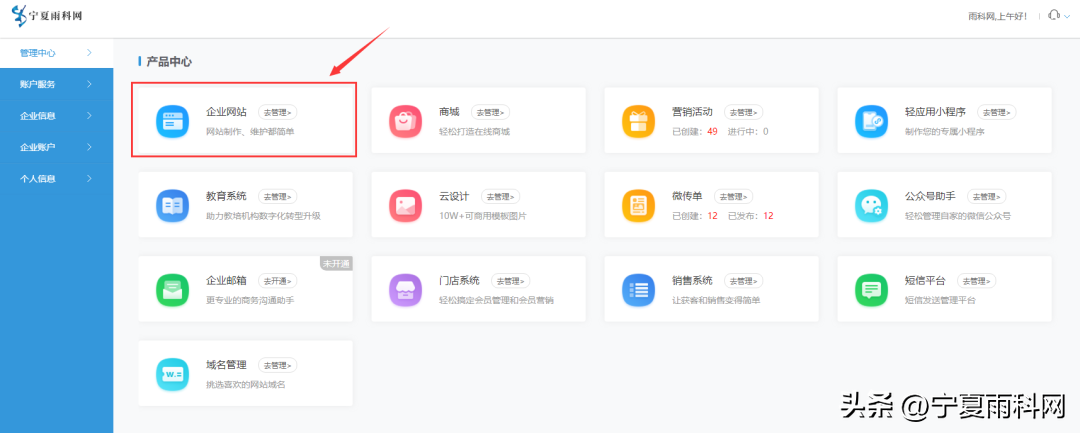Click 更专业的商务沟通助手 description
Image resolution: width=1080 pixels, height=433 pixels.
point(250,300)
